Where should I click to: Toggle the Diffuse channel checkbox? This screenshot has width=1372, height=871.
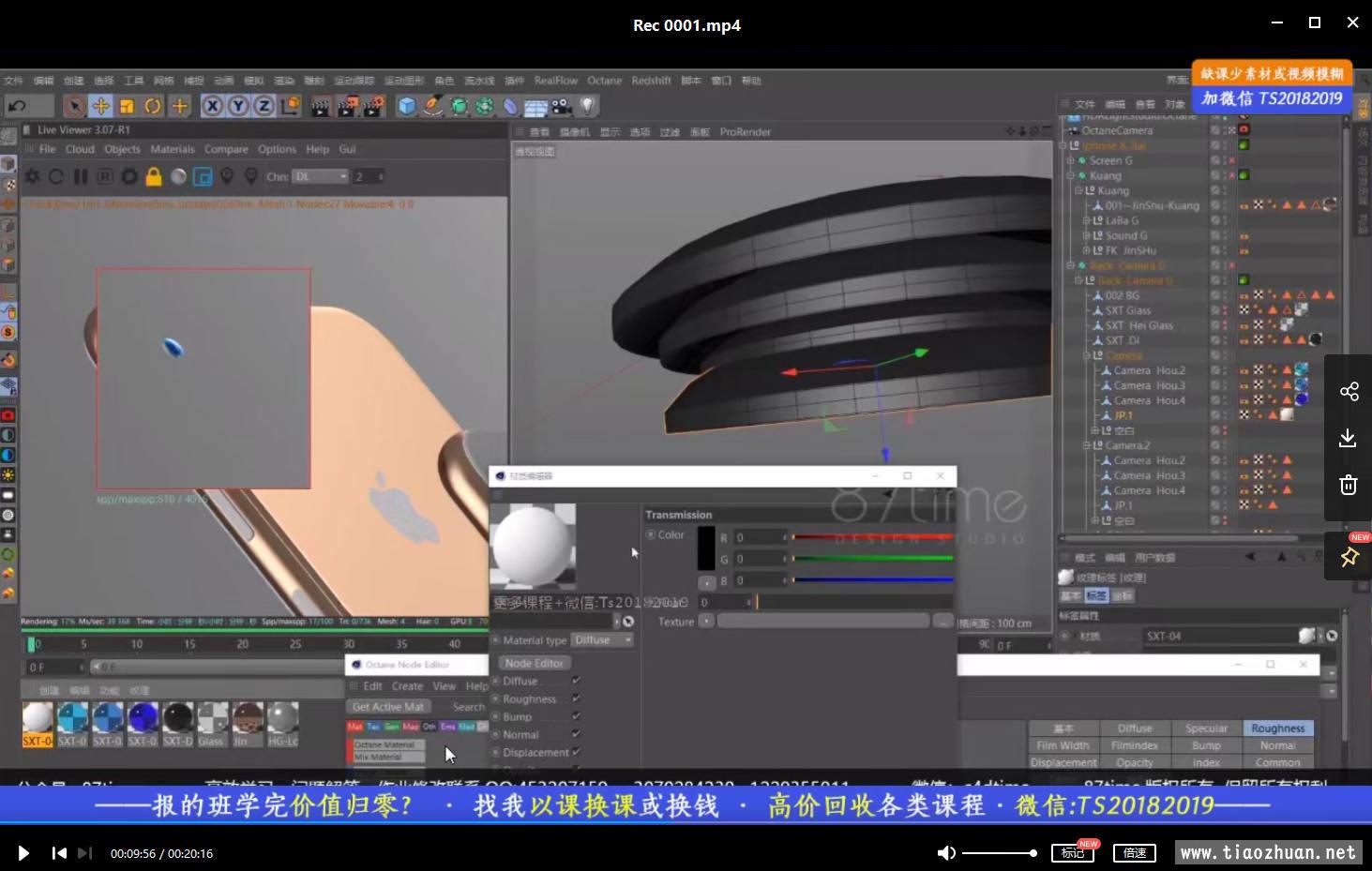(x=576, y=681)
